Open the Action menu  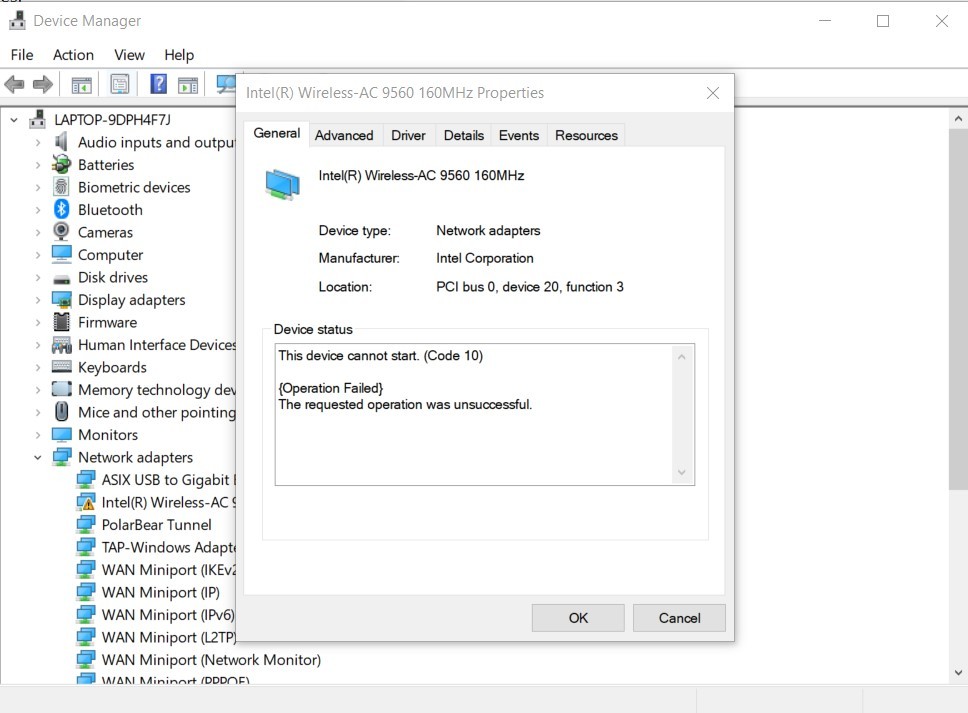tap(73, 55)
